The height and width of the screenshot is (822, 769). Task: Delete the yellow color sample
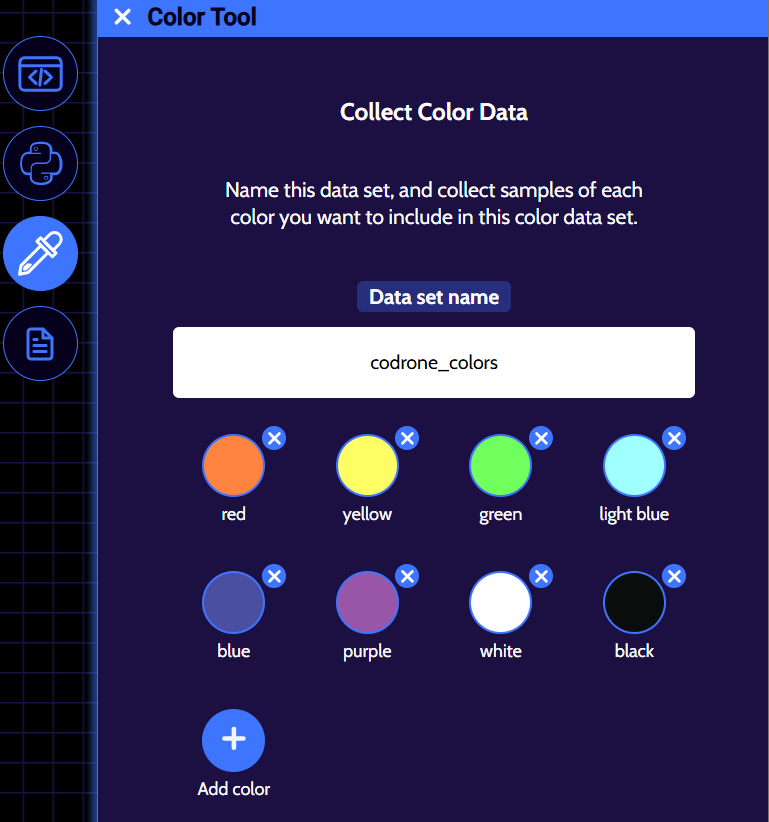point(407,438)
